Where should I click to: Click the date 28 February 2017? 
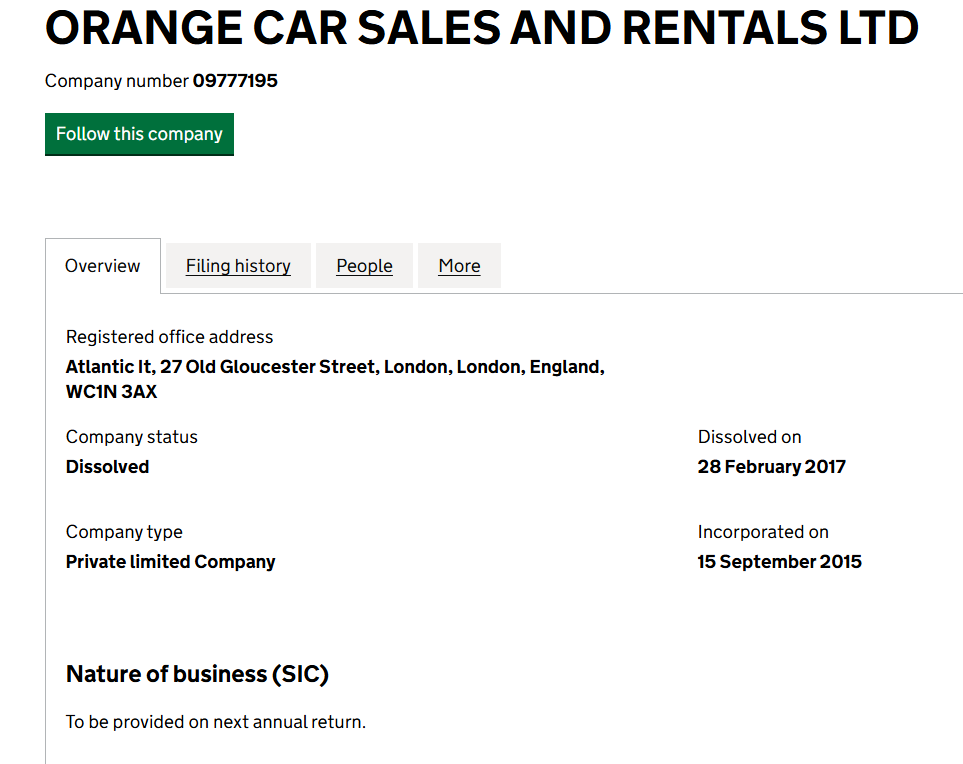pyautogui.click(x=771, y=467)
